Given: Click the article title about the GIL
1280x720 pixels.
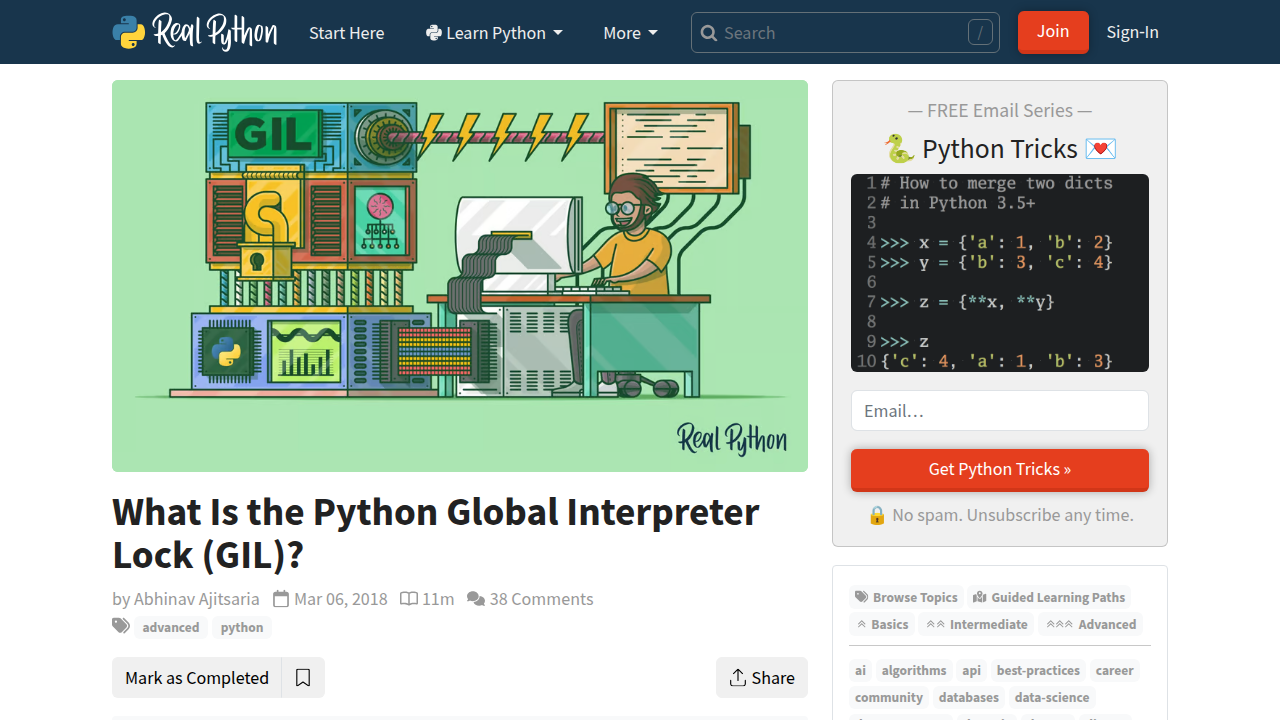Looking at the screenshot, I should click(436, 533).
